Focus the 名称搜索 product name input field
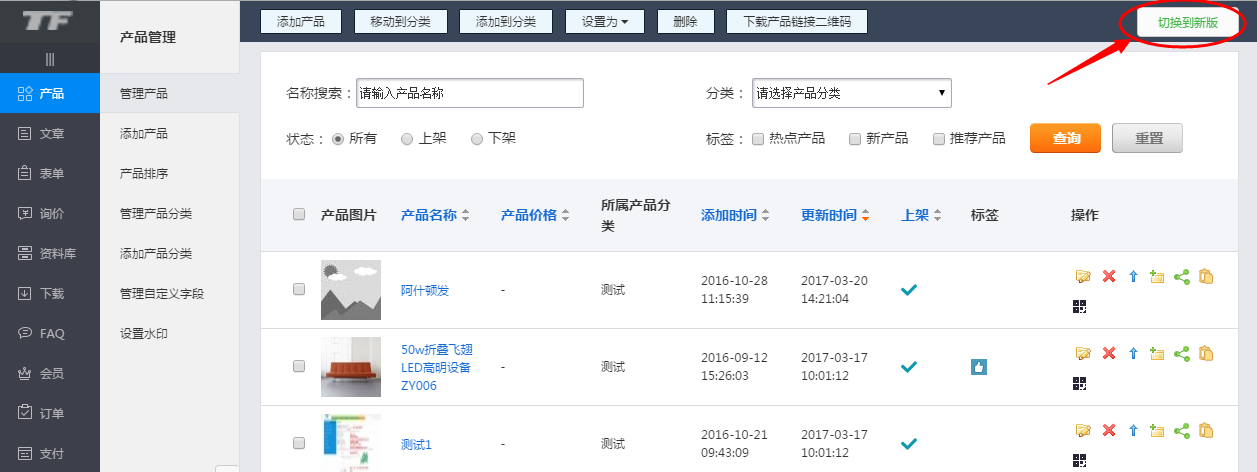 (x=469, y=94)
